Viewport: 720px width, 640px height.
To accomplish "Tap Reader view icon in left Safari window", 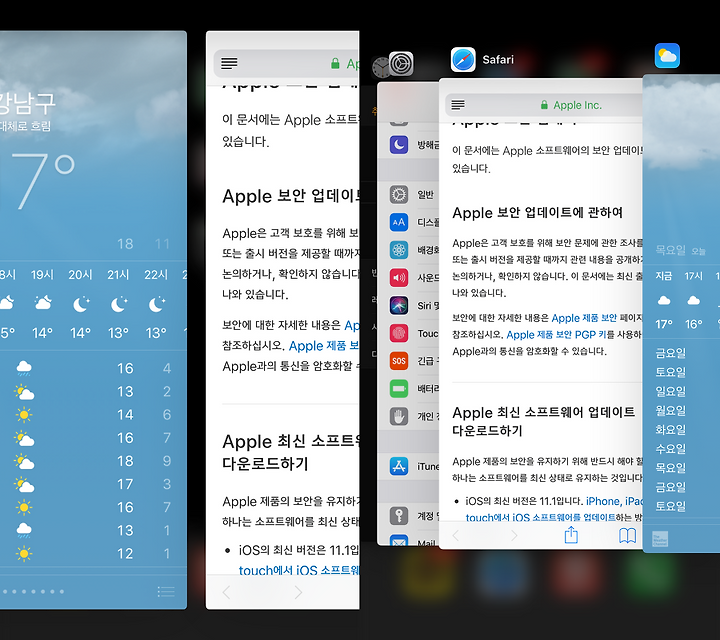I will (x=229, y=63).
